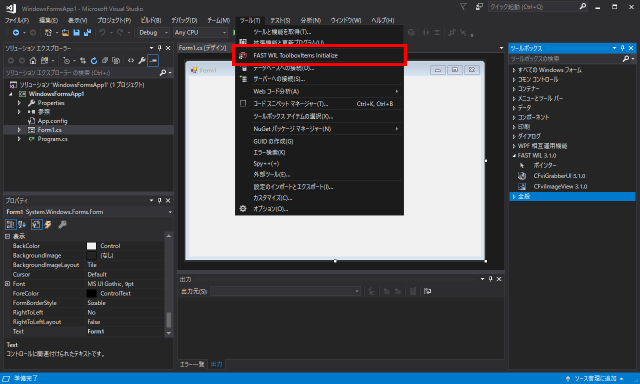
Task: Toggle word wrap in the Output panel toolbar
Action: tap(427, 291)
